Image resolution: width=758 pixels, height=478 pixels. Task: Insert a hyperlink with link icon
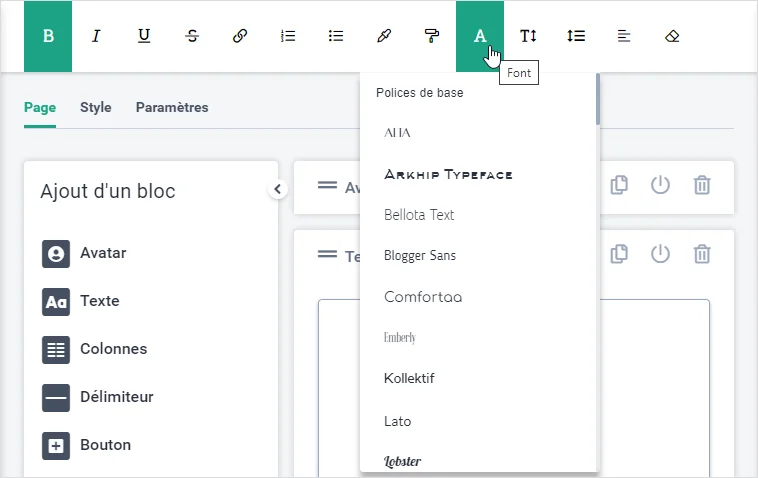tap(240, 36)
